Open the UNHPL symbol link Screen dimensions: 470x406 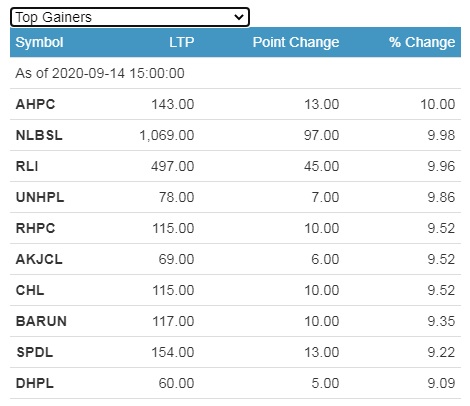(40, 197)
